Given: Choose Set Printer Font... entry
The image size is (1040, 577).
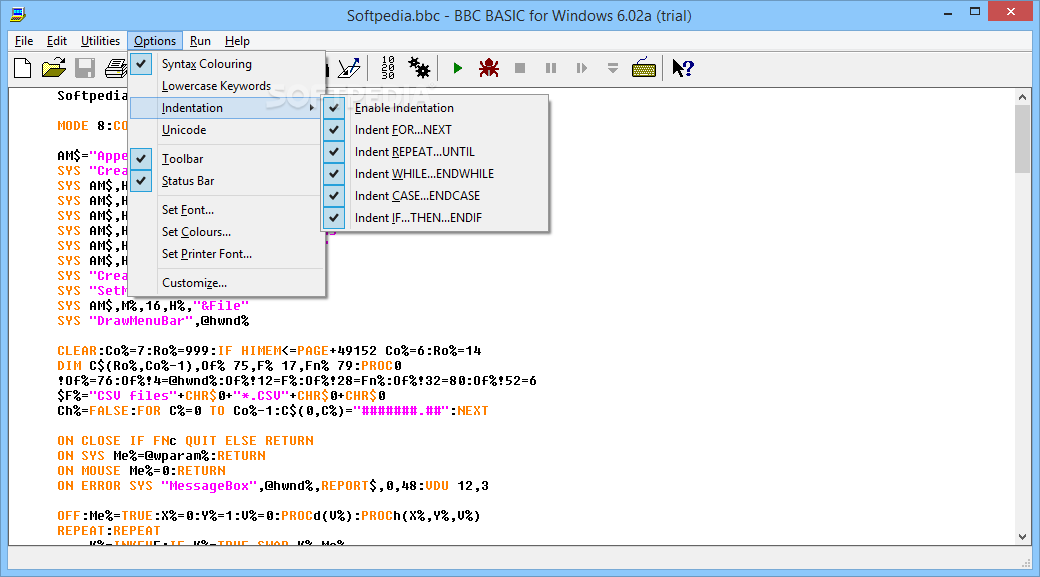Looking at the screenshot, I should [226, 253].
